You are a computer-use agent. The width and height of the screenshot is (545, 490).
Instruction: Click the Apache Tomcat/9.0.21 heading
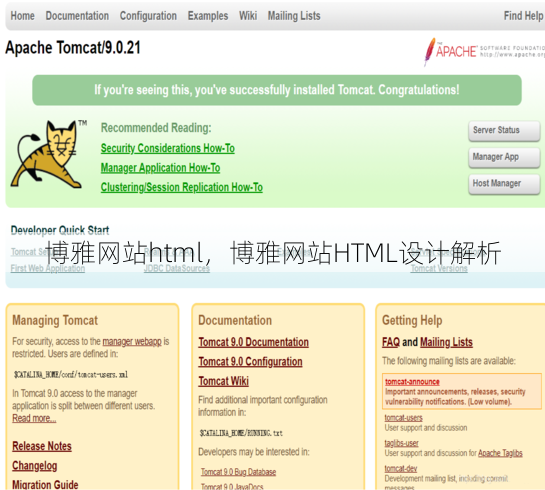(73, 48)
